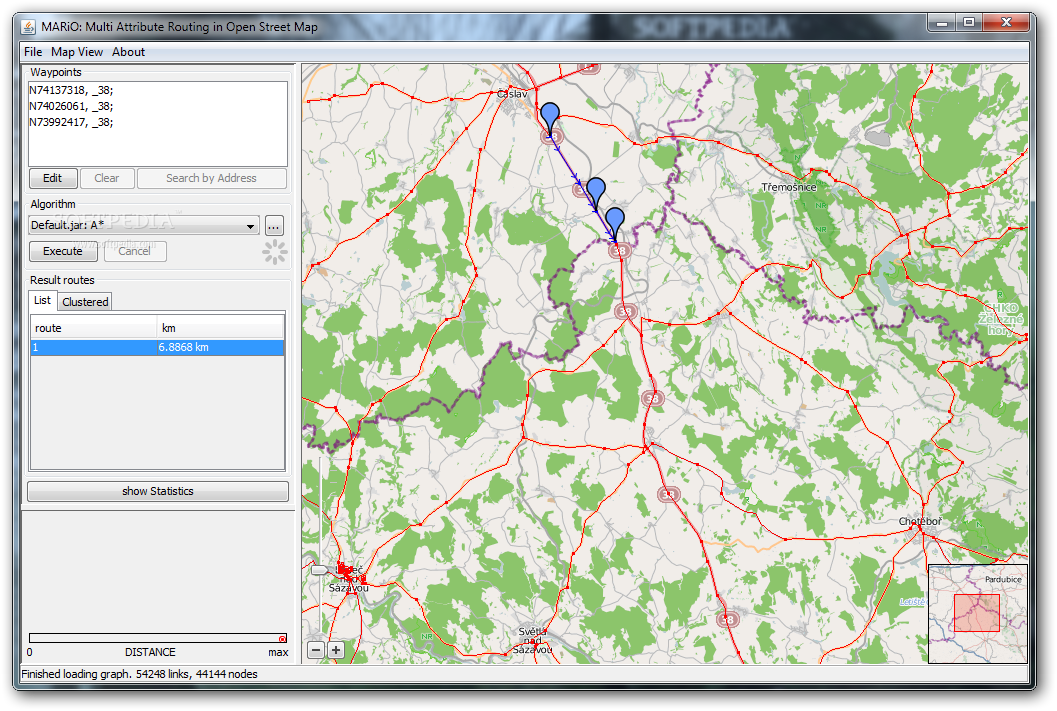Switch to the List results tab
The height and width of the screenshot is (711, 1057).
coord(42,301)
